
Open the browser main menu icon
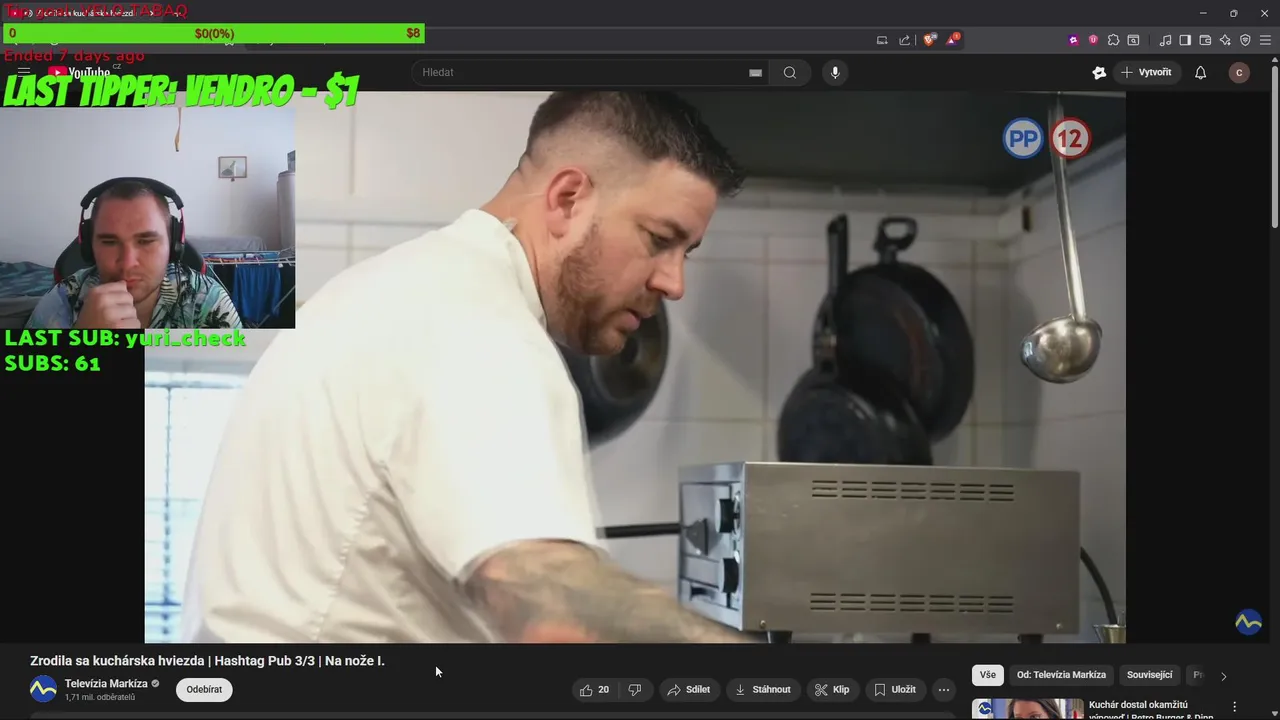[1265, 40]
